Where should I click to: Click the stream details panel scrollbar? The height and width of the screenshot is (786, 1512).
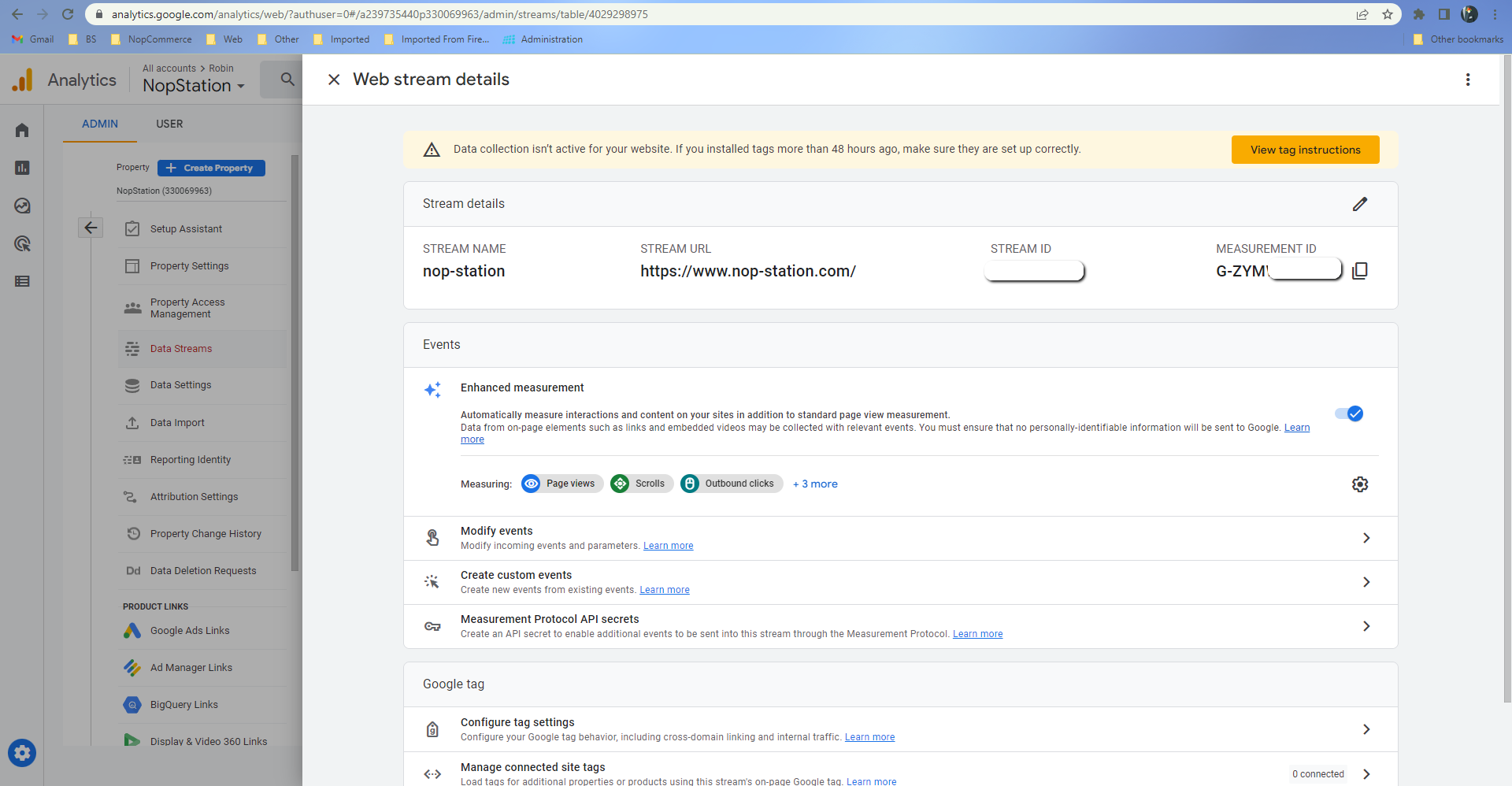pyautogui.click(x=1507, y=378)
